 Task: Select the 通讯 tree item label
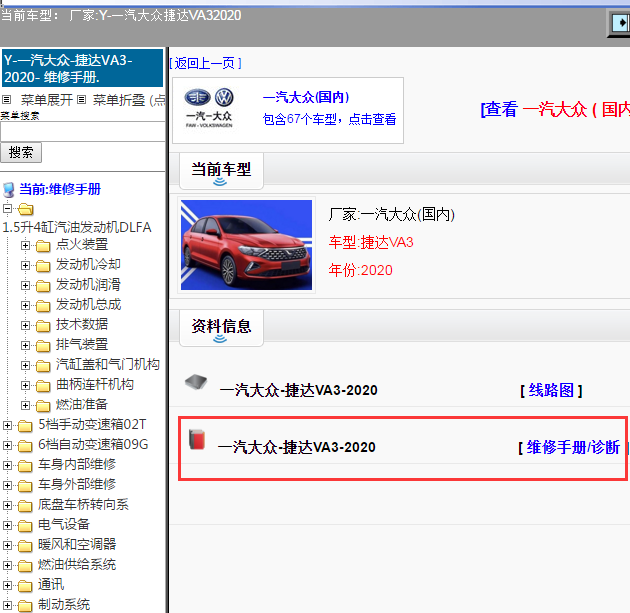click(51, 585)
